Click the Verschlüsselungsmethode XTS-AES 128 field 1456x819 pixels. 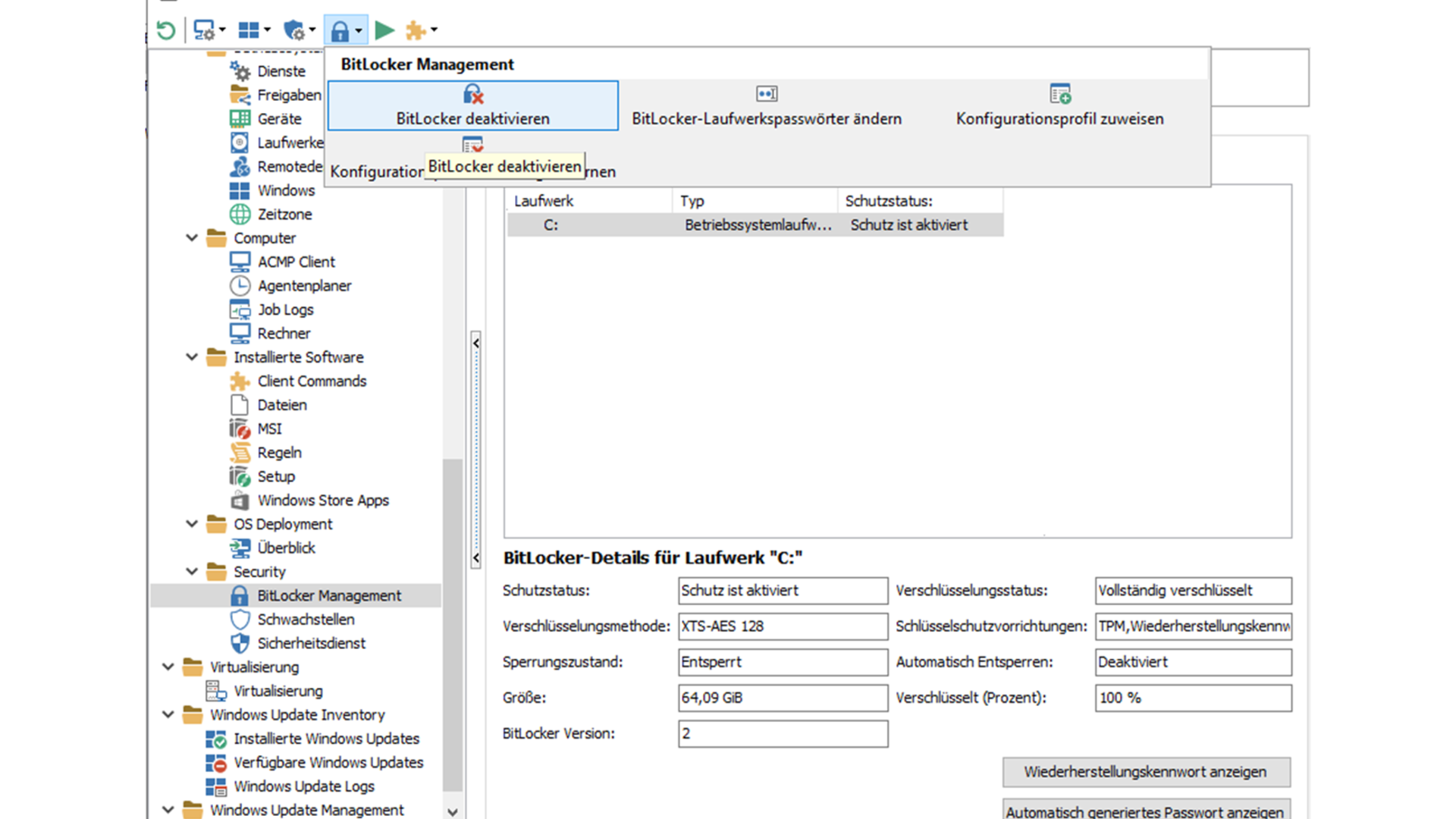pos(783,626)
